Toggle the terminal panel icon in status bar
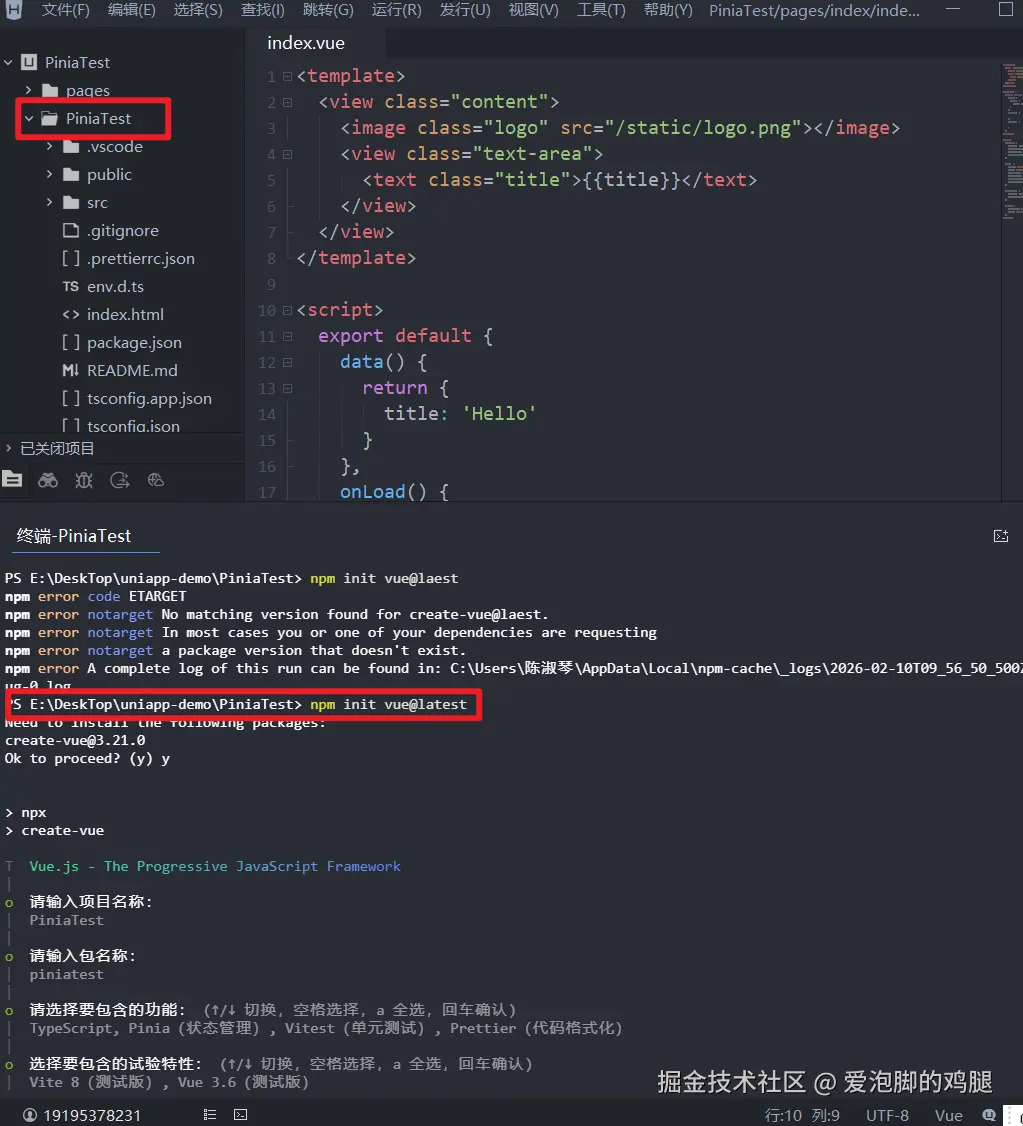The width and height of the screenshot is (1023, 1126). click(240, 1115)
